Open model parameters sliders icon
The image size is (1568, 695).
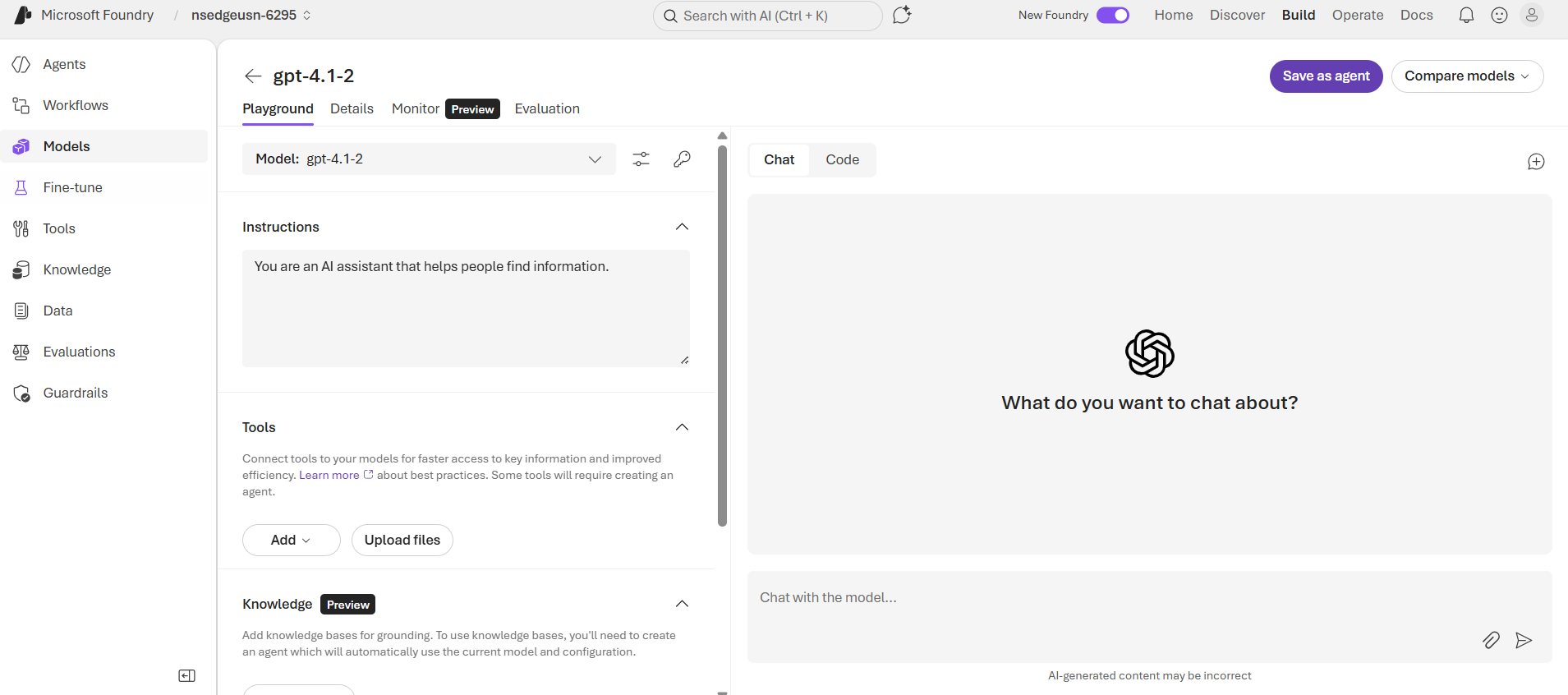641,159
